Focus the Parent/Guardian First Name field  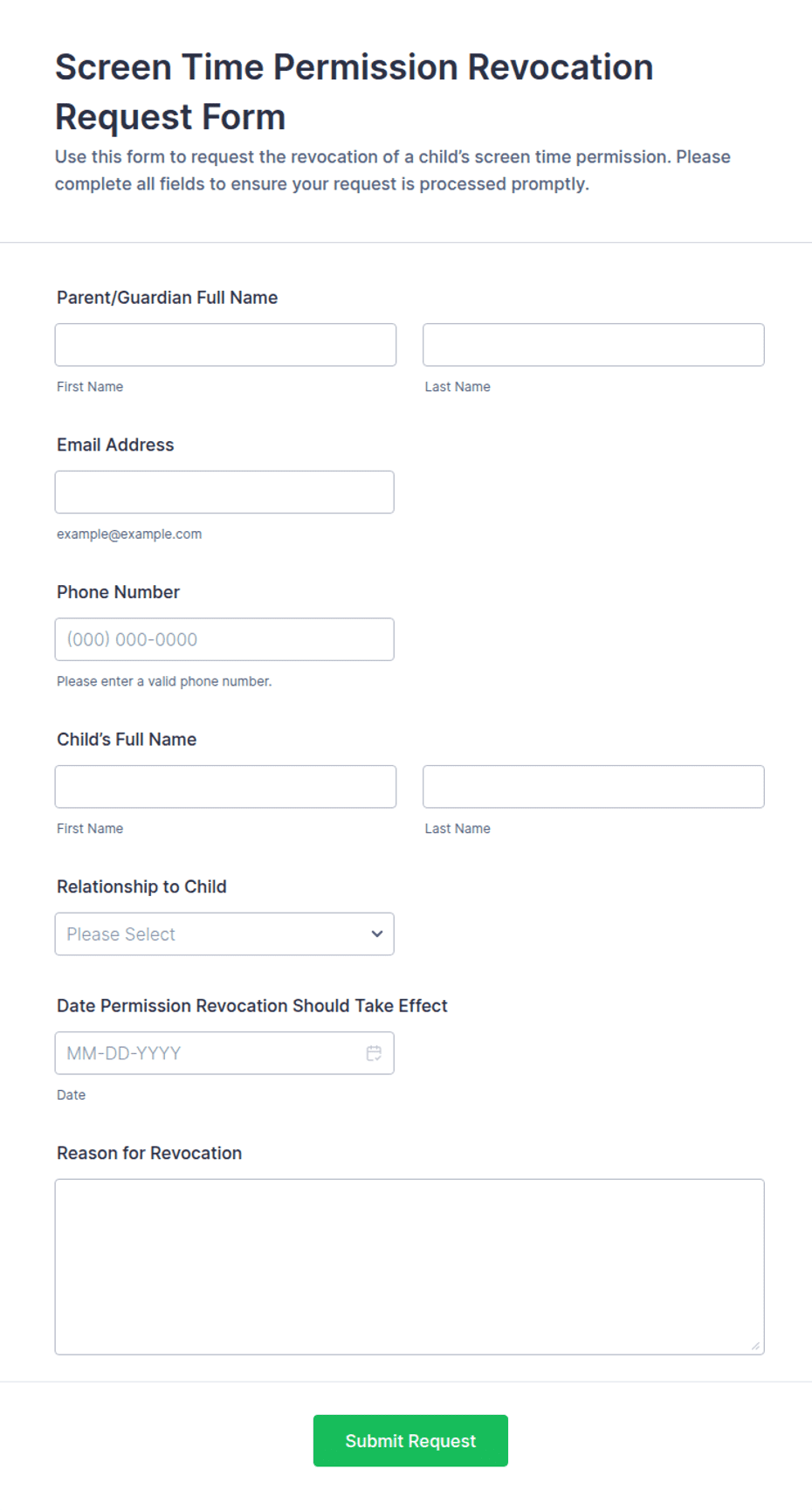[x=225, y=345]
